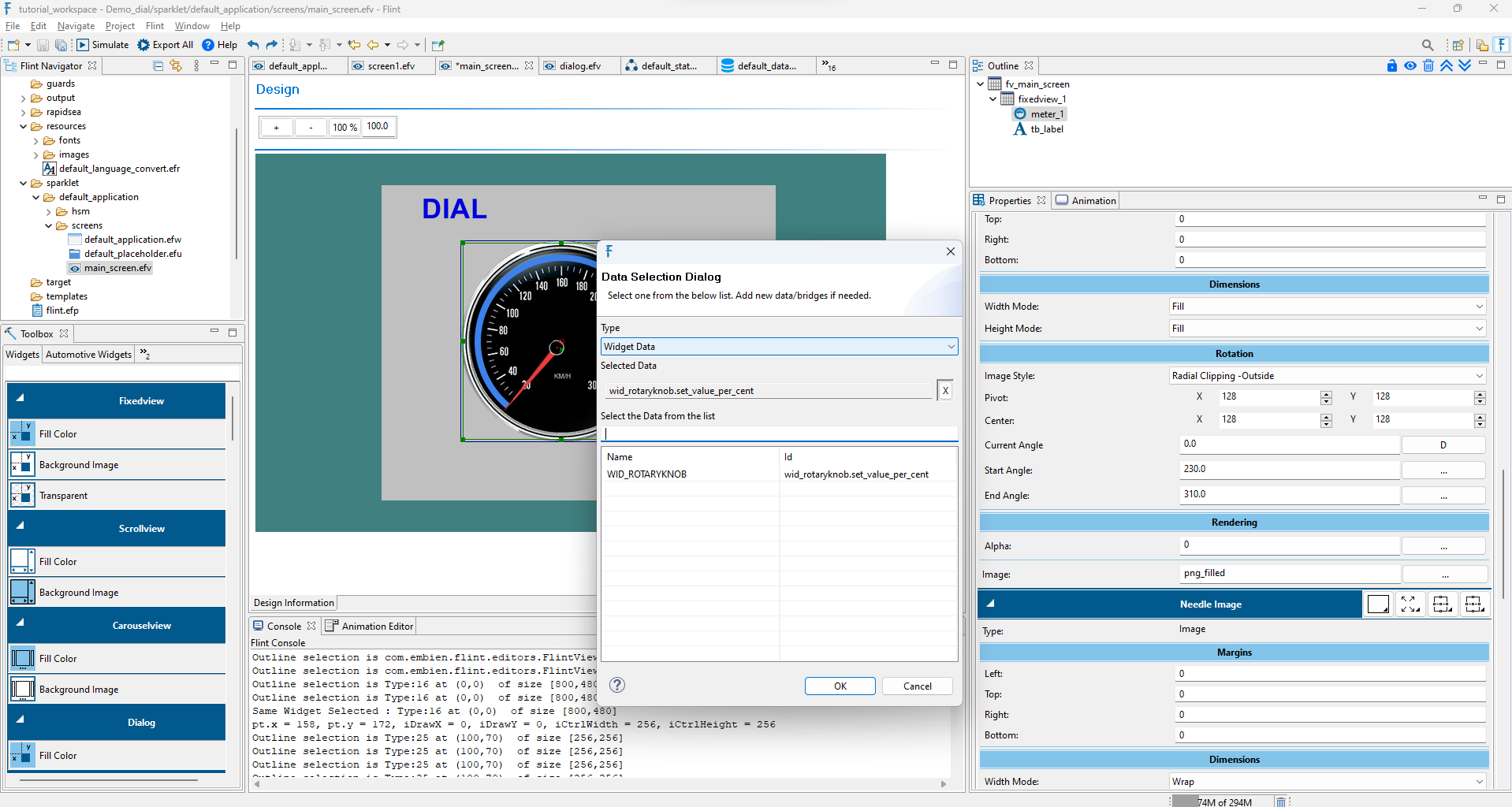1512x807 pixels.
Task: Click the Move Down double-chevron in Outline
Action: click(x=1465, y=65)
